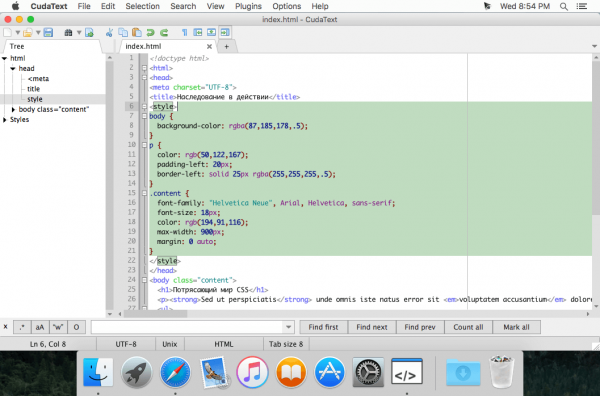Redo with the green right arrow icon
This screenshot has height=396, width=600.
pos(164,33)
